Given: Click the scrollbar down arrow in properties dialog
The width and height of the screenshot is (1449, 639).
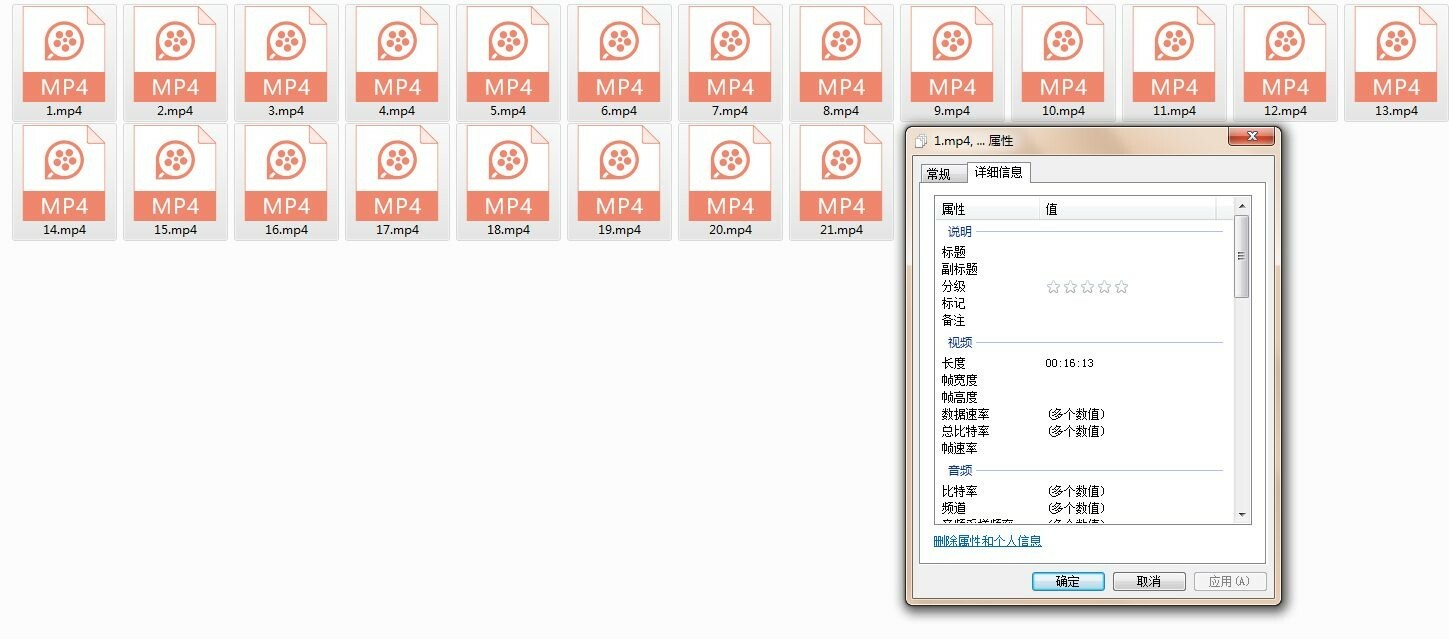Looking at the screenshot, I should coord(1242,515).
